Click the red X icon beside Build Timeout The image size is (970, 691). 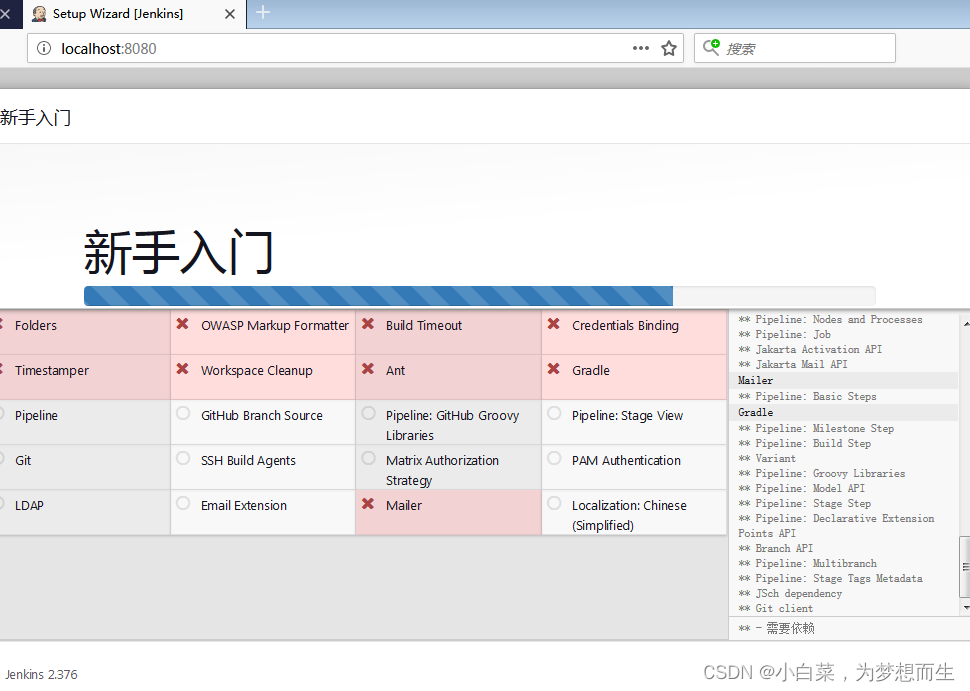(368, 324)
